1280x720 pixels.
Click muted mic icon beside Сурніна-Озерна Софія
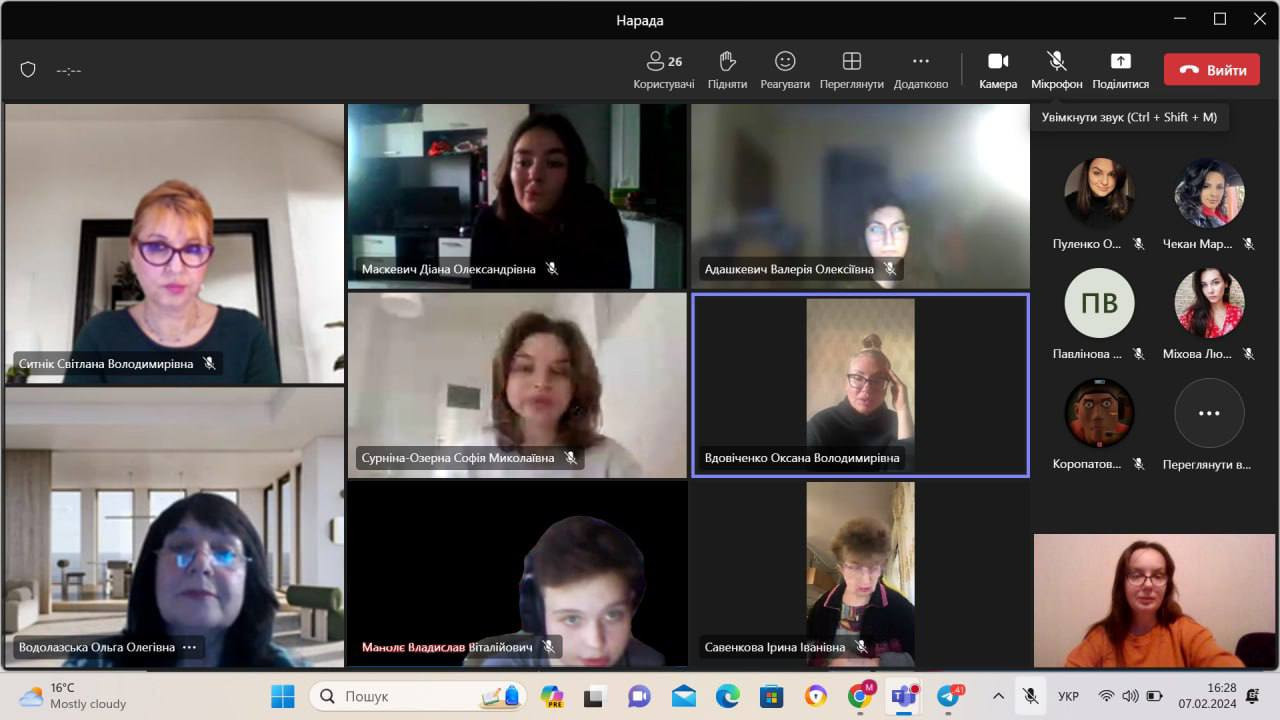[570, 458]
